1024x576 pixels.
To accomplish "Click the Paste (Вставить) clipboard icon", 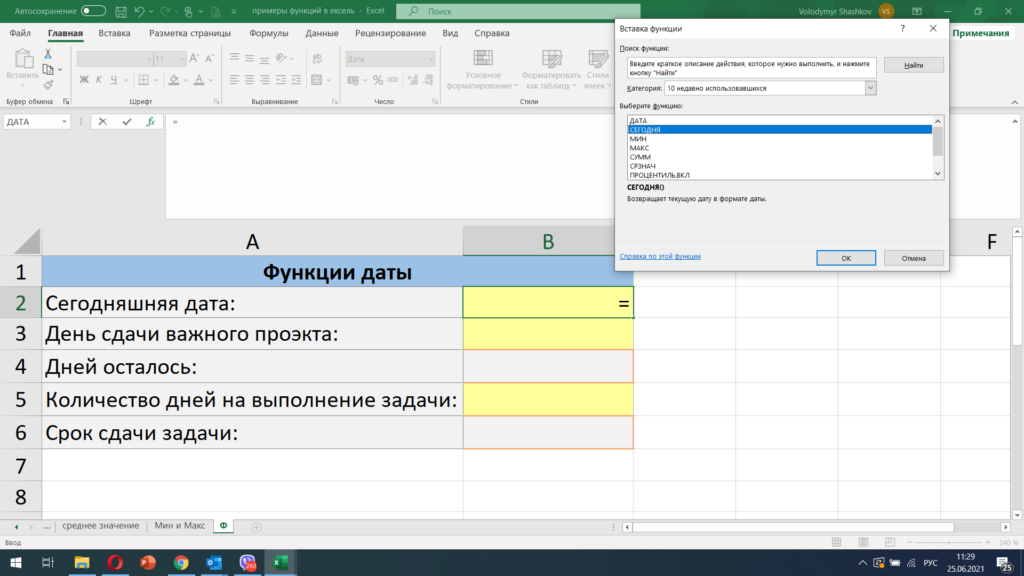I will (x=23, y=59).
